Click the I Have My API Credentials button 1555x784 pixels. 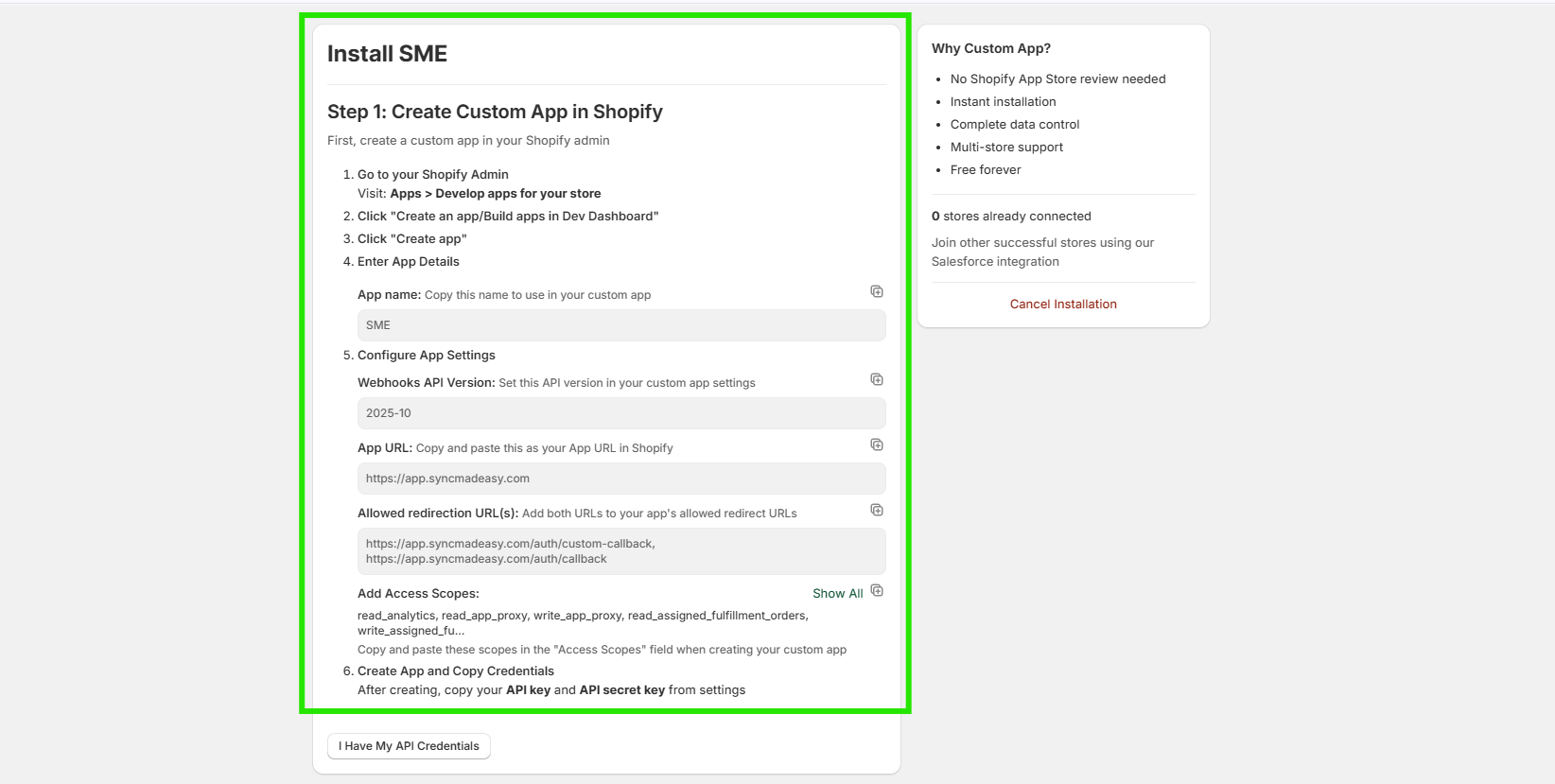click(409, 746)
